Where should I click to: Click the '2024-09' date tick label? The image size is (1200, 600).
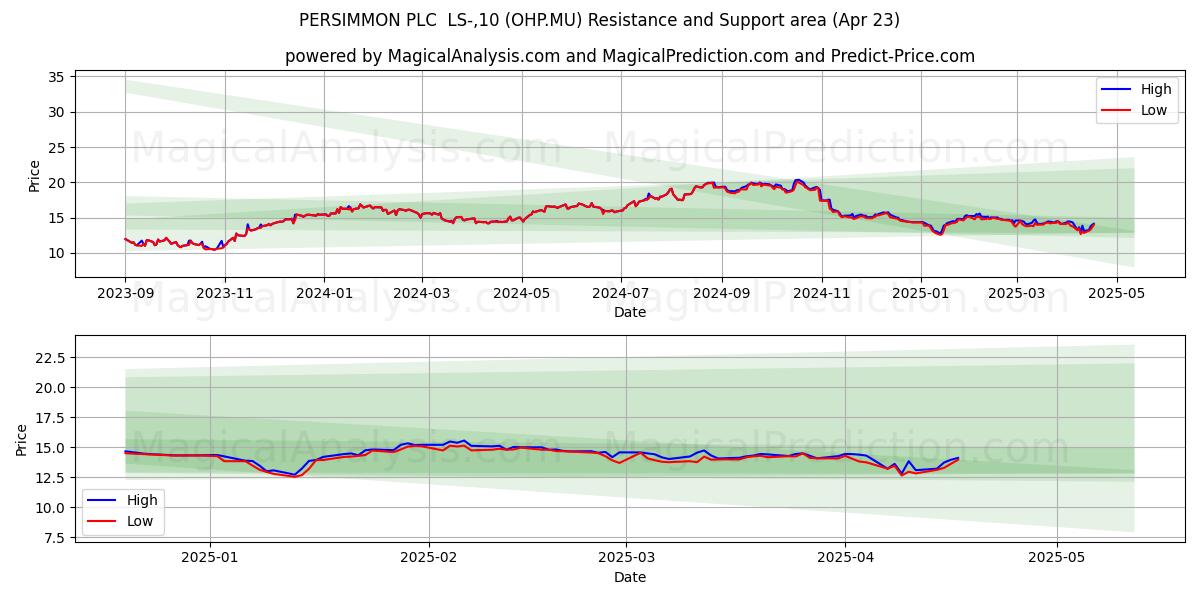[x=721, y=294]
